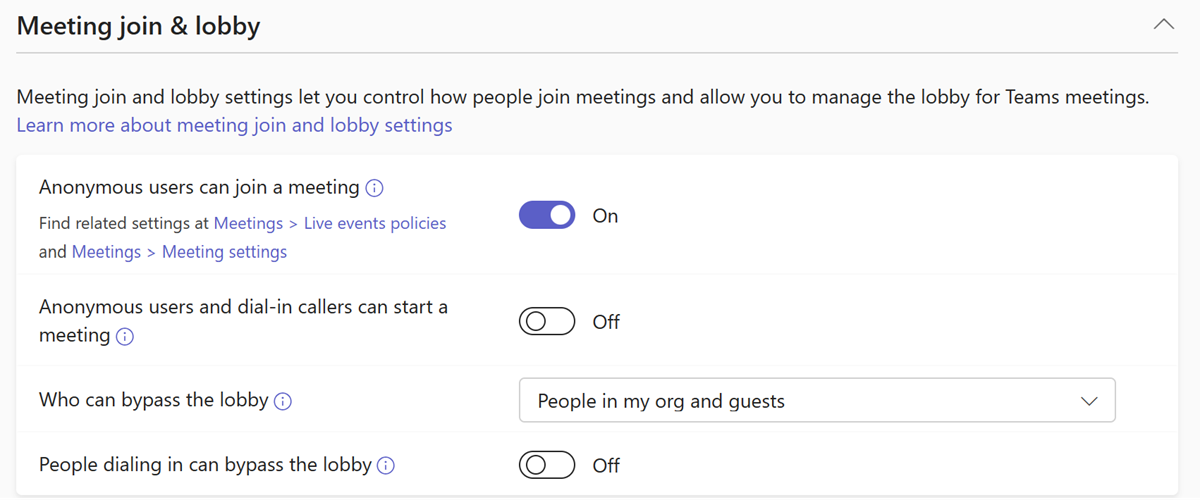
Task: Enable "People dialing in can bypass the lobby" toggle
Action: click(x=547, y=465)
